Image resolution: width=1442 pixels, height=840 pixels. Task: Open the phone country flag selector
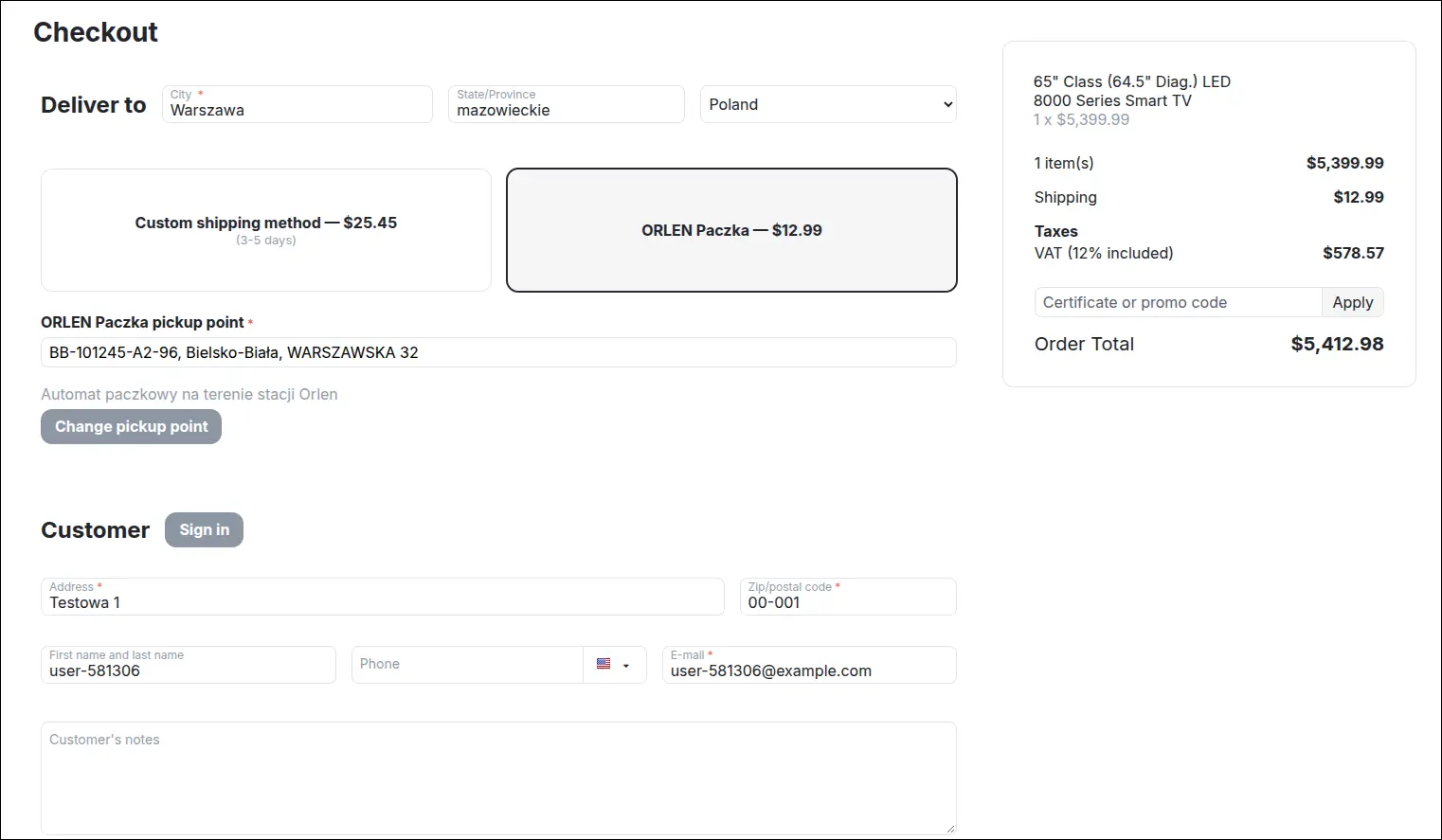coord(604,664)
